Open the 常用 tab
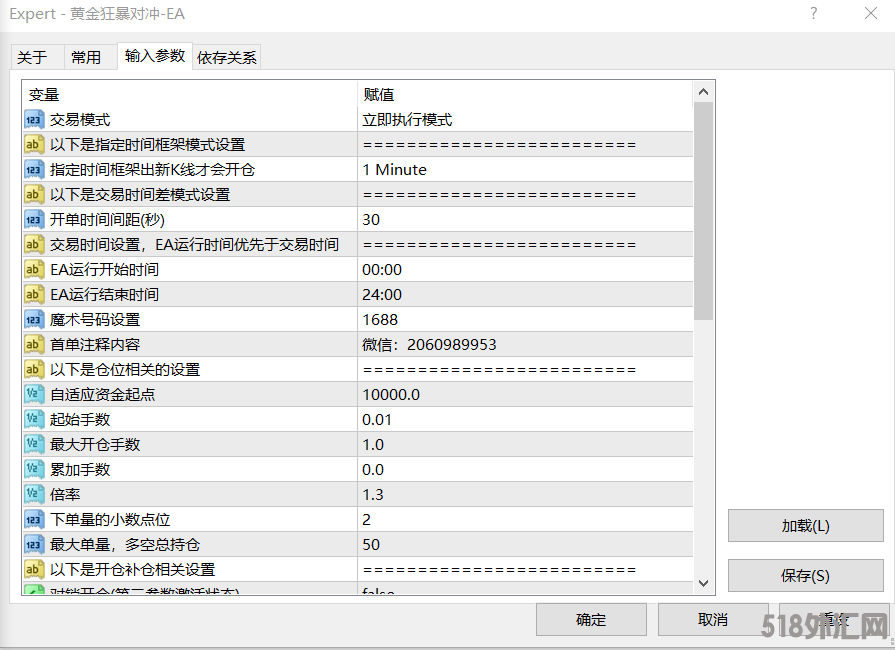The height and width of the screenshot is (650, 895). point(86,58)
